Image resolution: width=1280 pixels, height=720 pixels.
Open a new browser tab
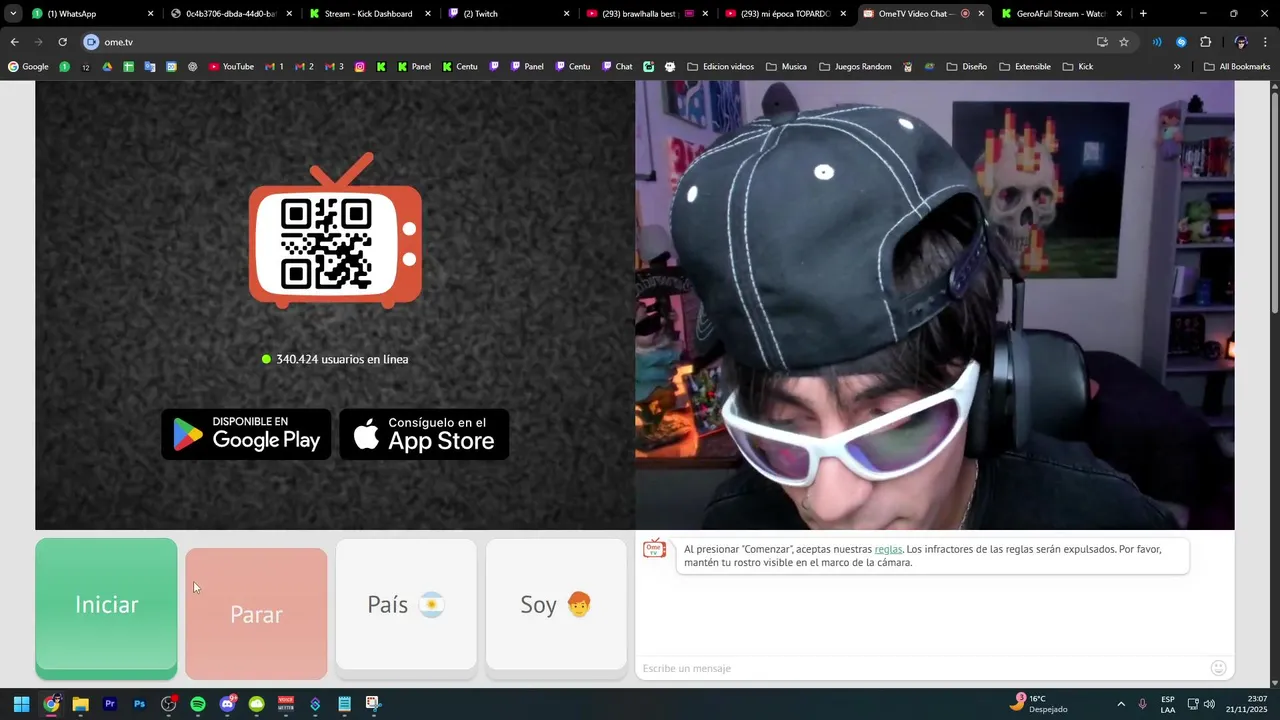coord(1143,14)
